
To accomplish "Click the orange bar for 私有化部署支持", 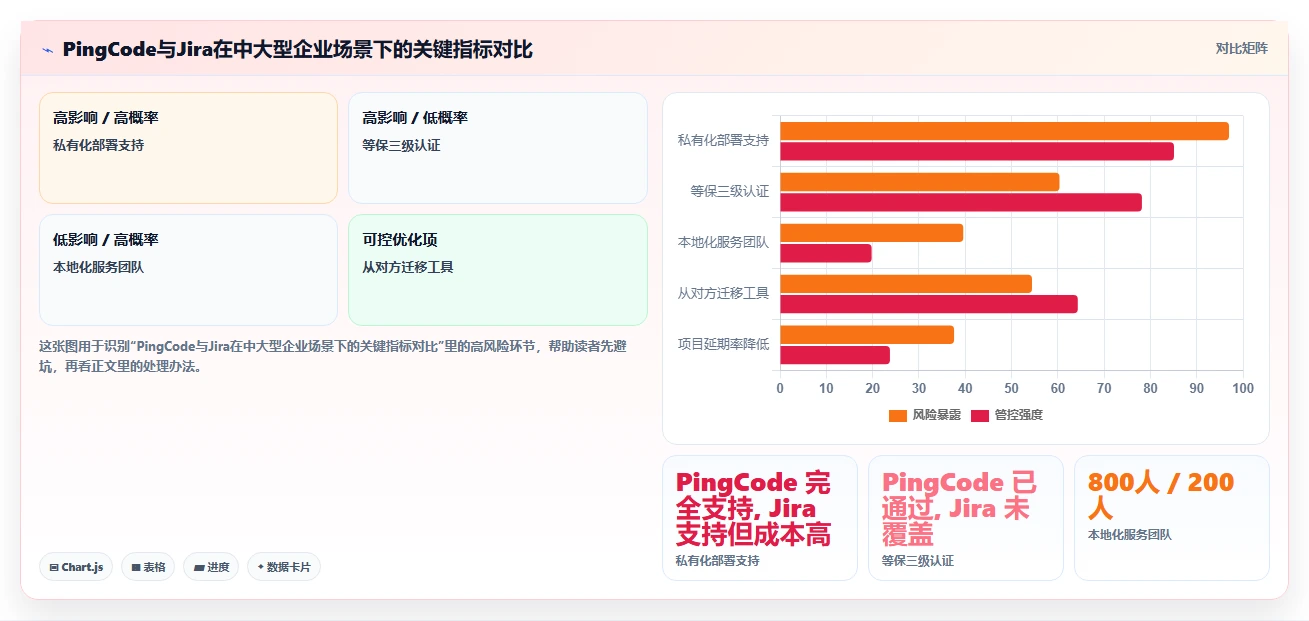I will (1004, 131).
